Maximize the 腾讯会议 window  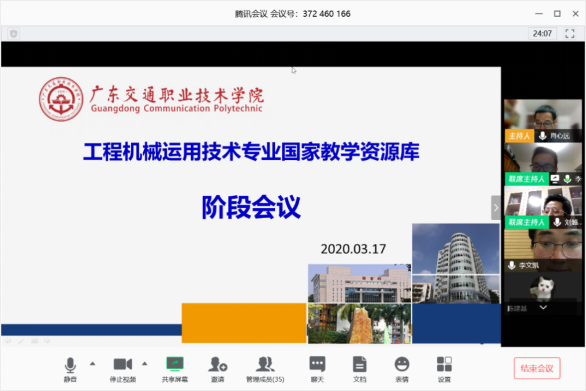tap(557, 14)
